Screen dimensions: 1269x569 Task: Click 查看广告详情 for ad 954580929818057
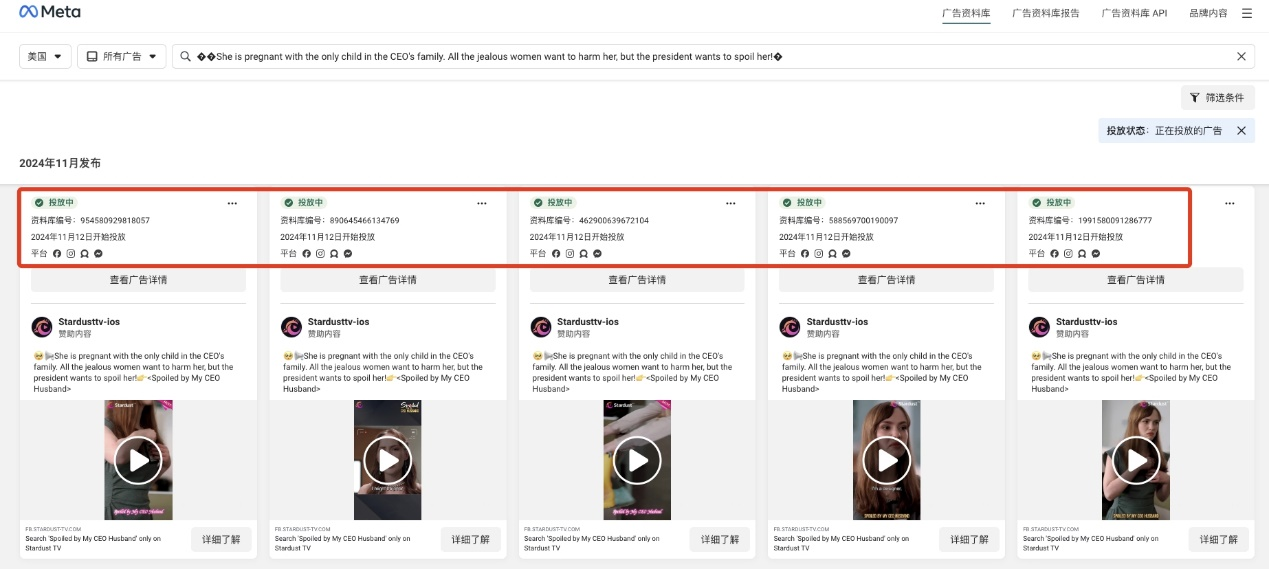[138, 280]
